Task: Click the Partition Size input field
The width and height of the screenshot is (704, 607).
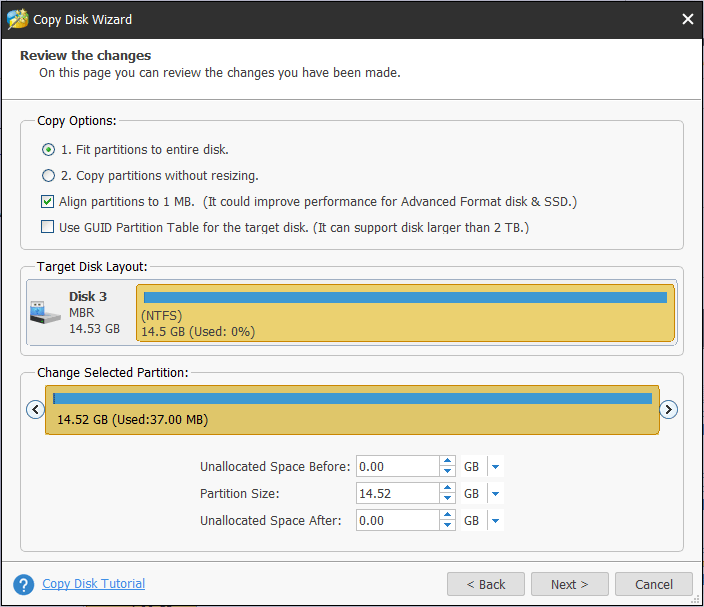Action: point(398,494)
